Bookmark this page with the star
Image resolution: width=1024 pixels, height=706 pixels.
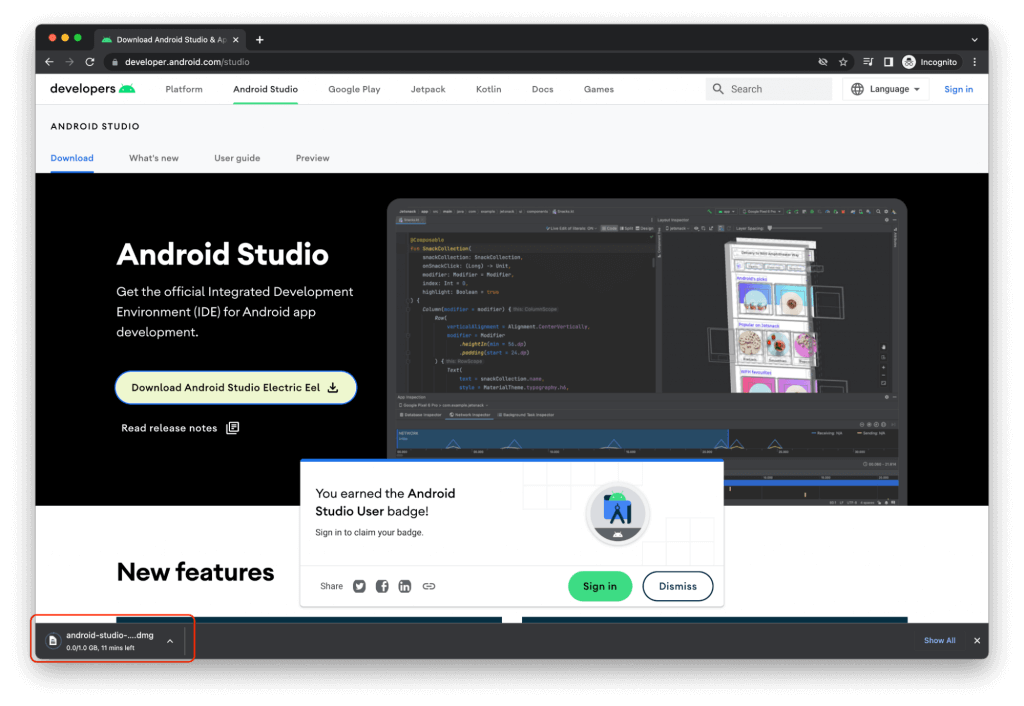pyautogui.click(x=843, y=61)
